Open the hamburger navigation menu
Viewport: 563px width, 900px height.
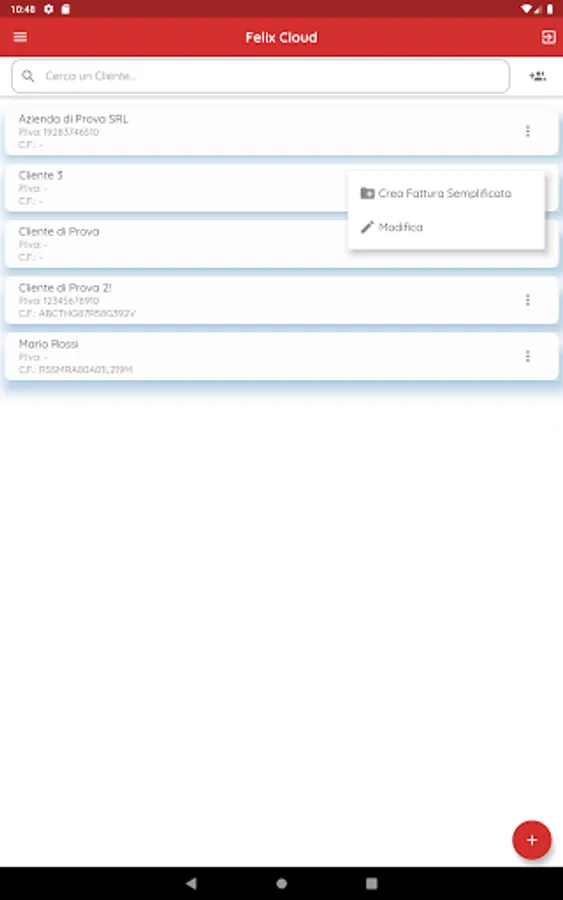click(x=20, y=37)
